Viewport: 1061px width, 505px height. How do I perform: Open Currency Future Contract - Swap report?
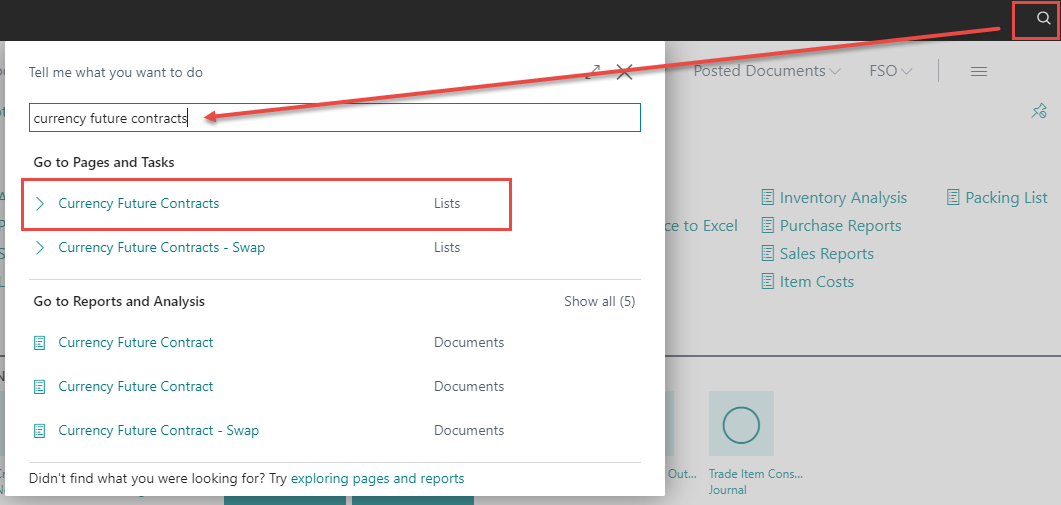tap(158, 431)
